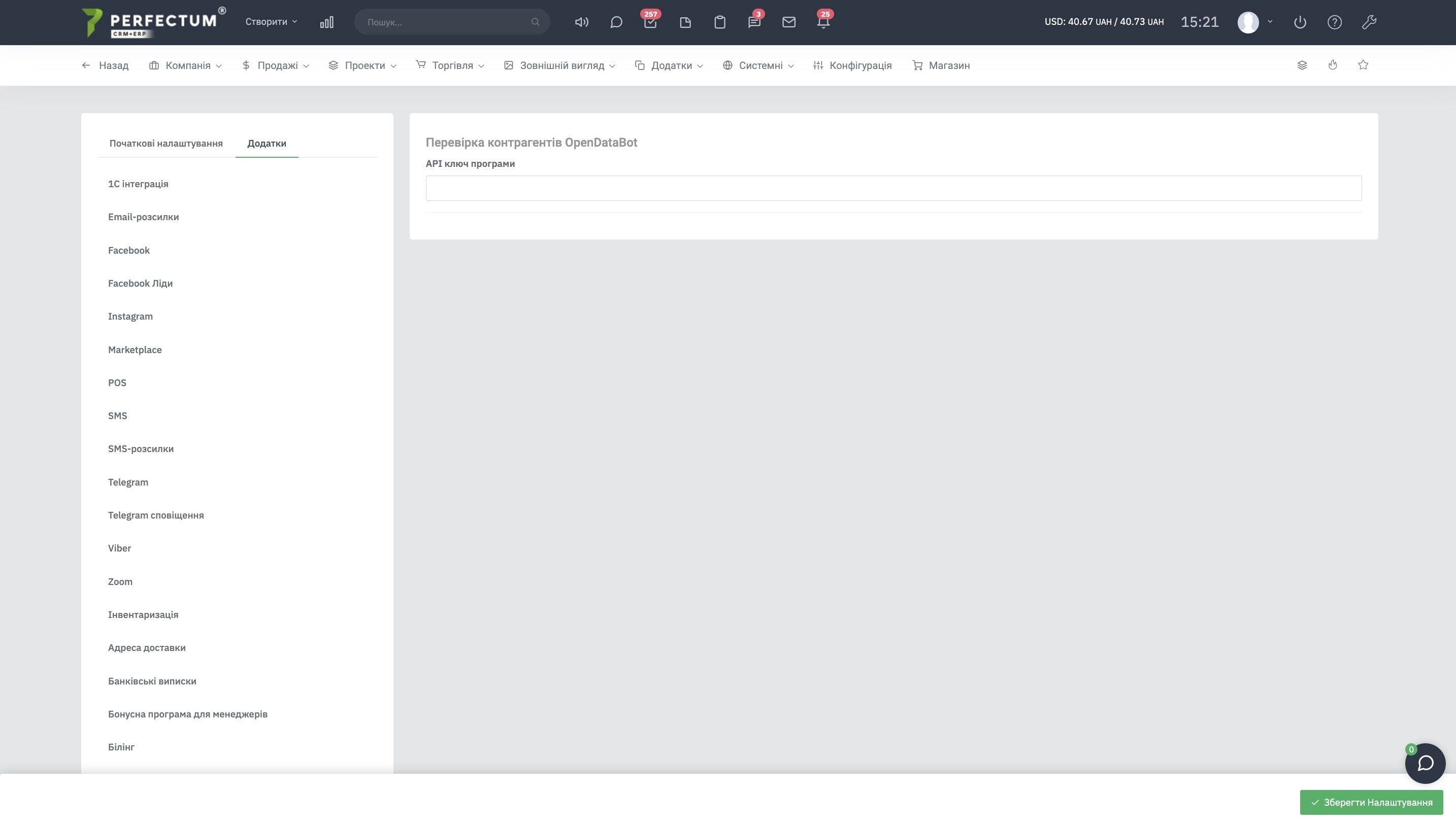Open the user account dropdown arrow

coord(1270,21)
